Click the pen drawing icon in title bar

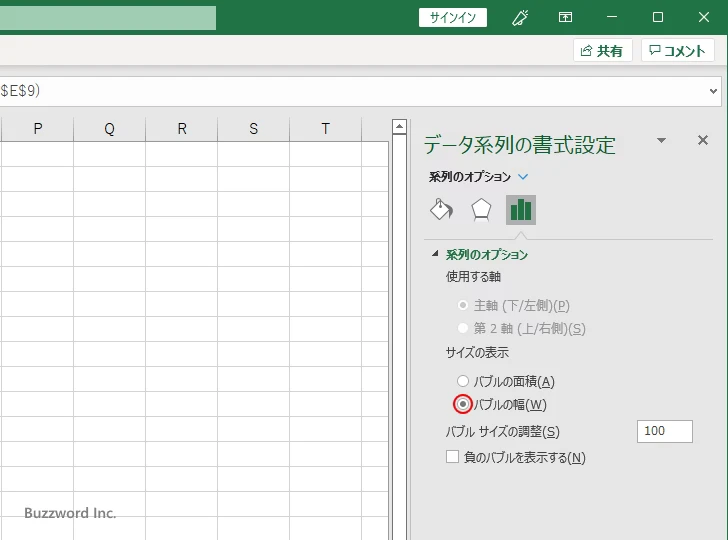pyautogui.click(x=519, y=17)
